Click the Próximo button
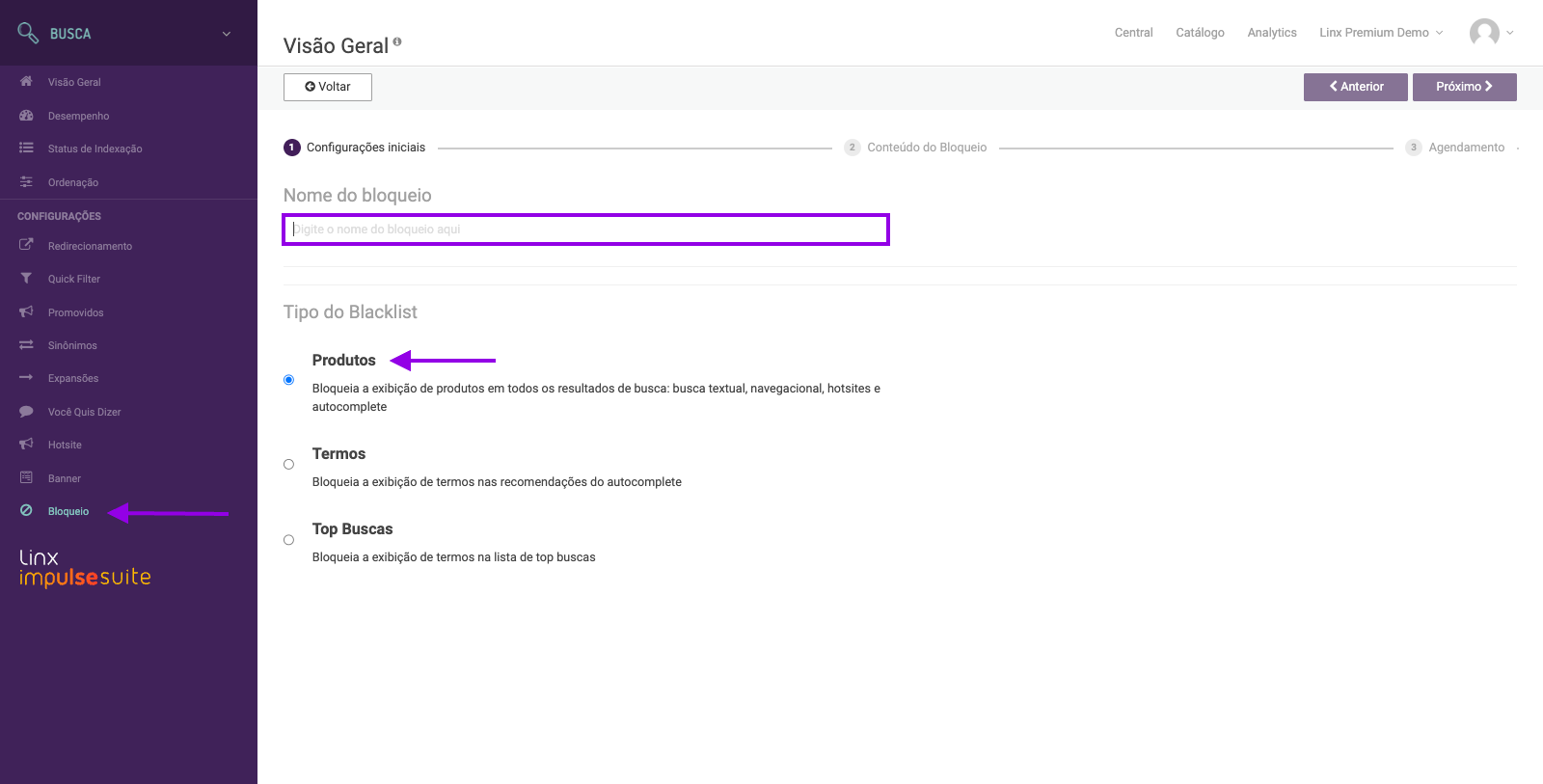 pos(1464,87)
